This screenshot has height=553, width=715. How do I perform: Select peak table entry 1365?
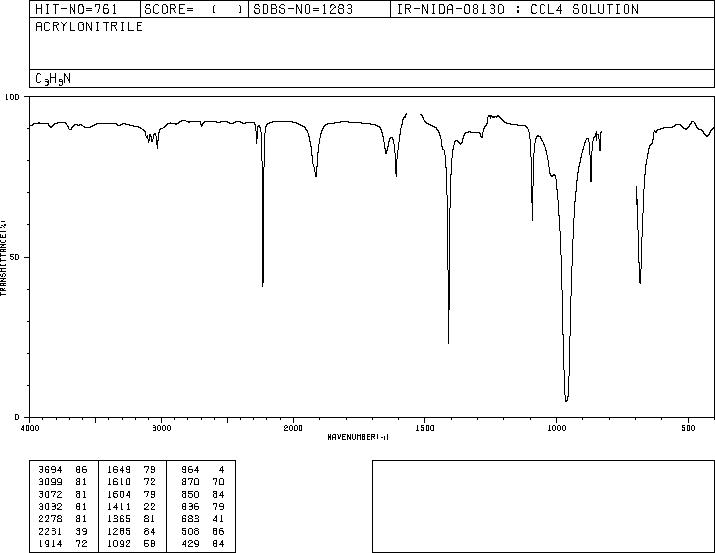119,519
